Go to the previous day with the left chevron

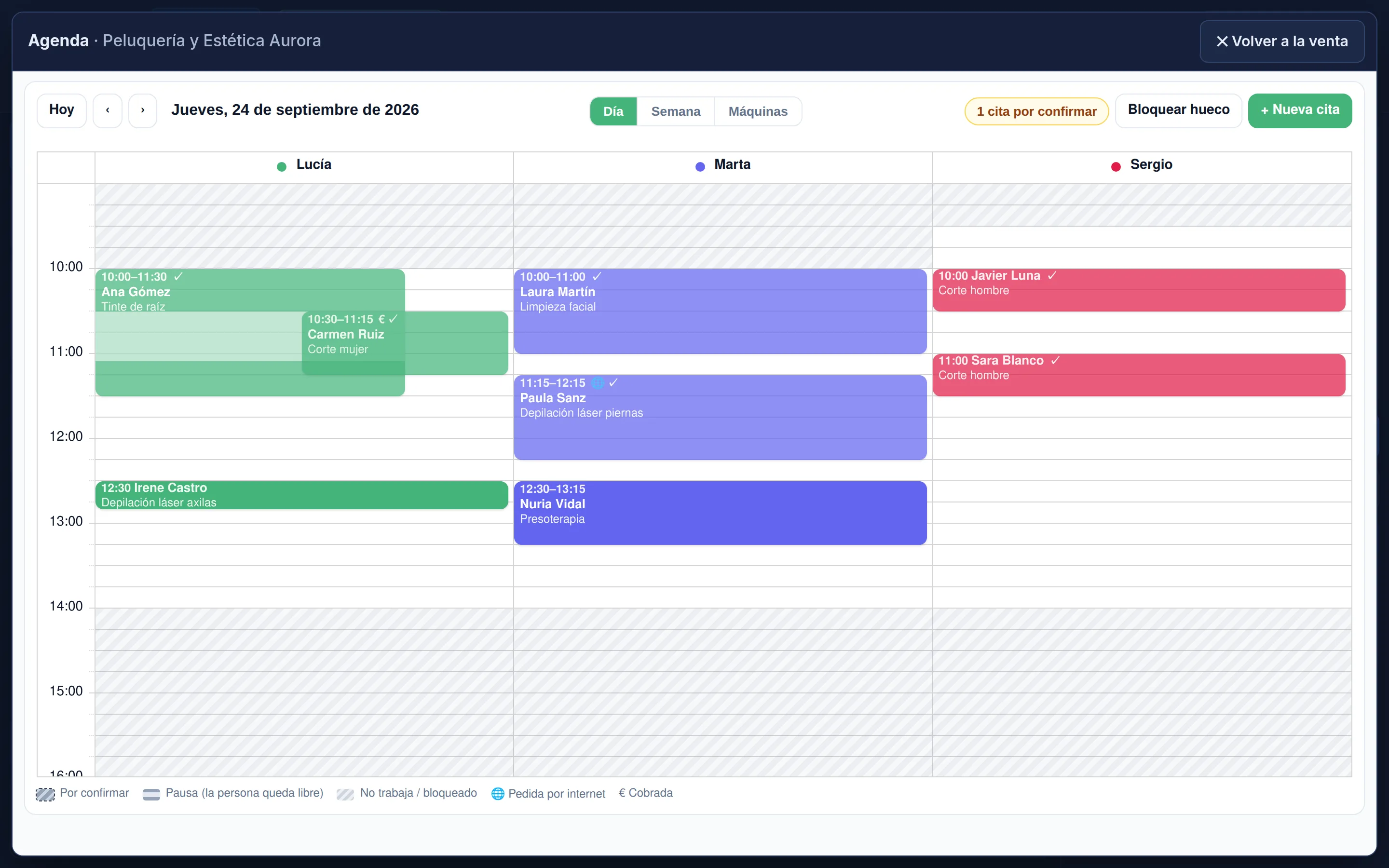click(x=108, y=110)
